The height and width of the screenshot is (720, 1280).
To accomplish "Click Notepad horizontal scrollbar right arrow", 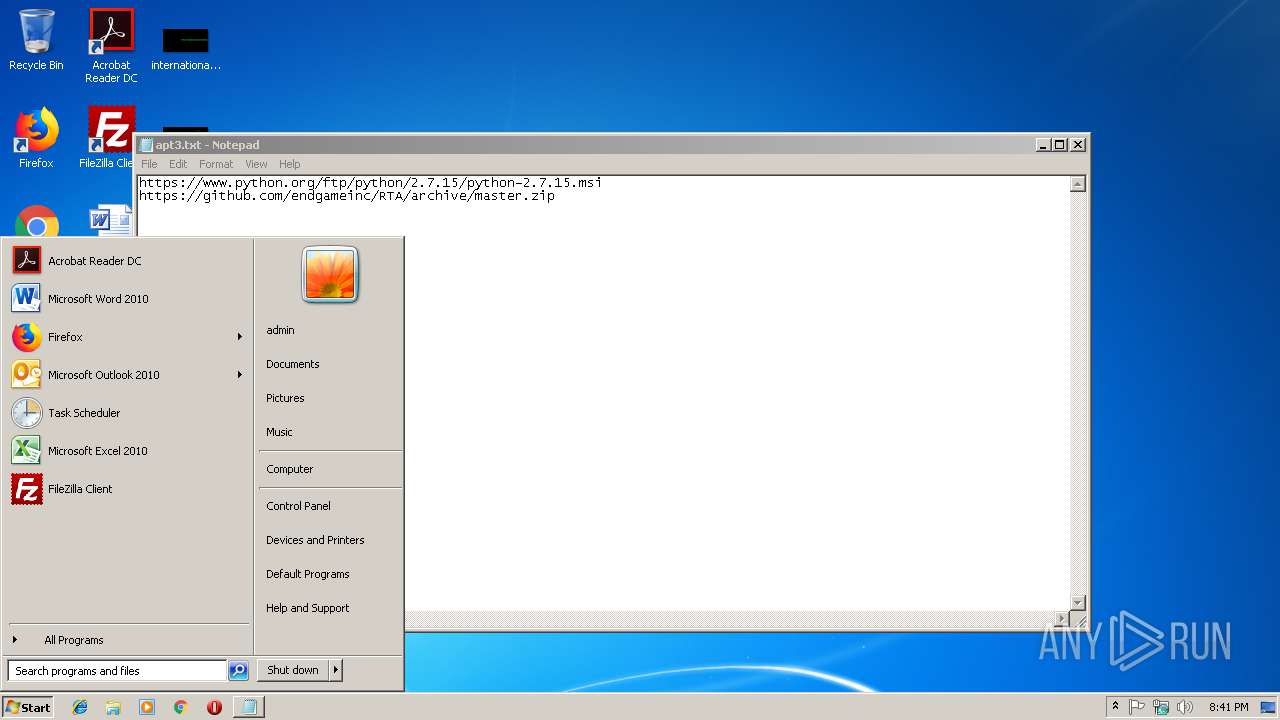I will (x=1062, y=619).
